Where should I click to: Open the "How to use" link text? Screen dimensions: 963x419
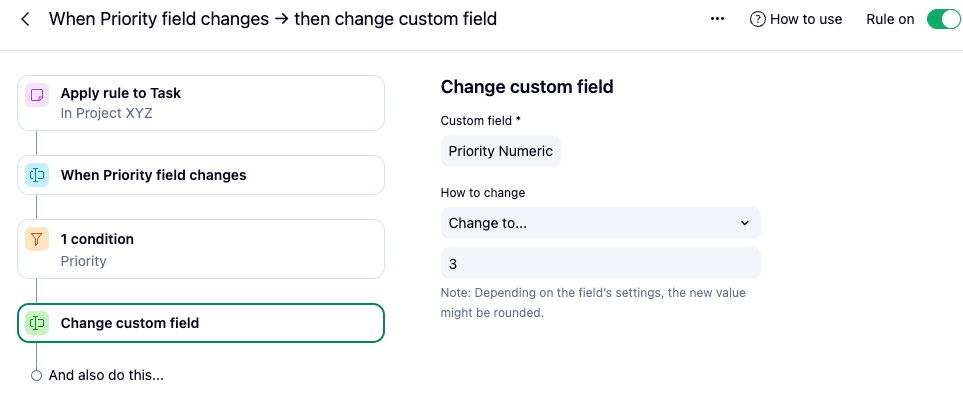click(x=806, y=19)
